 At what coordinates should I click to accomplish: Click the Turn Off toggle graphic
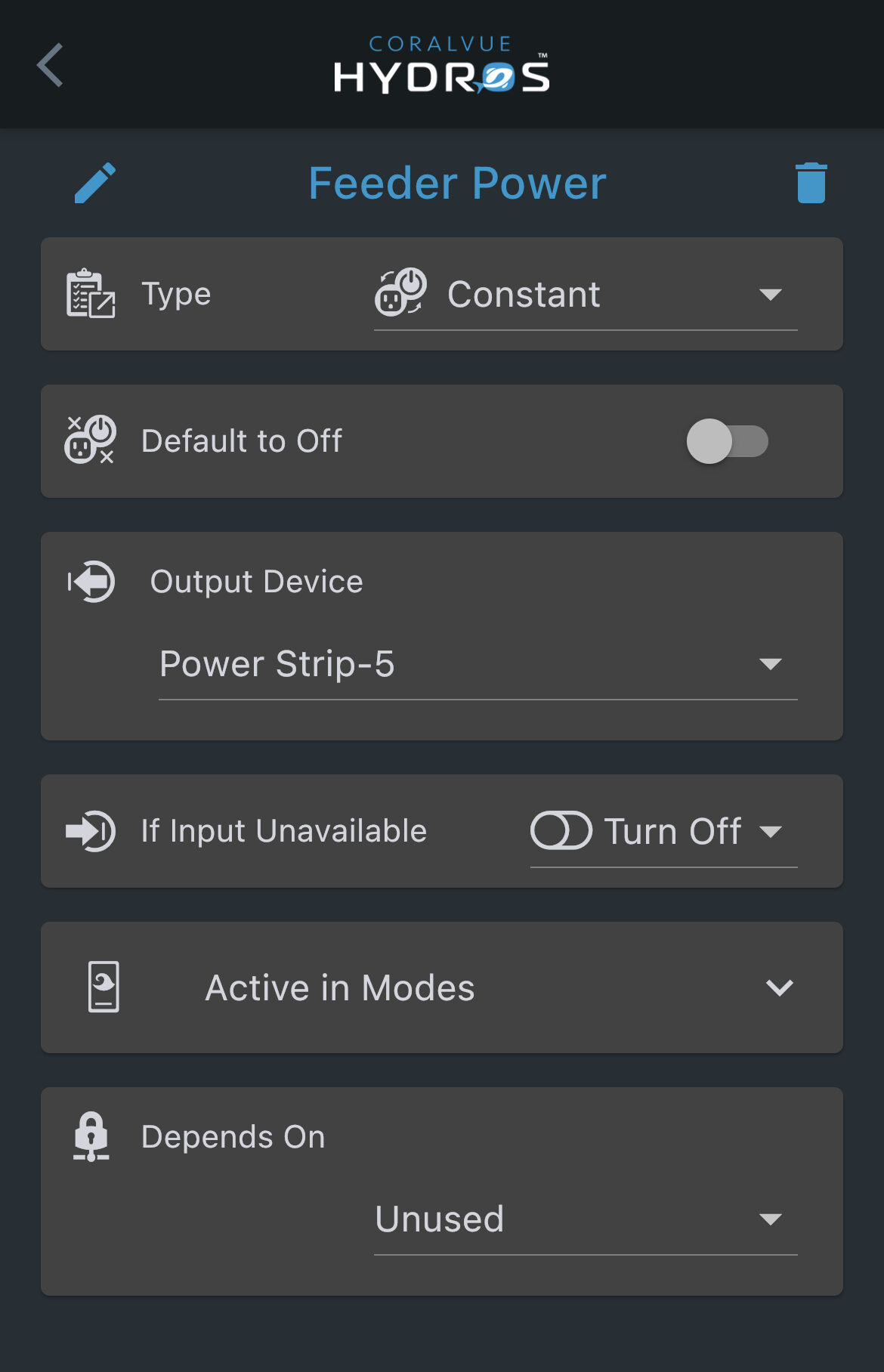pos(562,830)
